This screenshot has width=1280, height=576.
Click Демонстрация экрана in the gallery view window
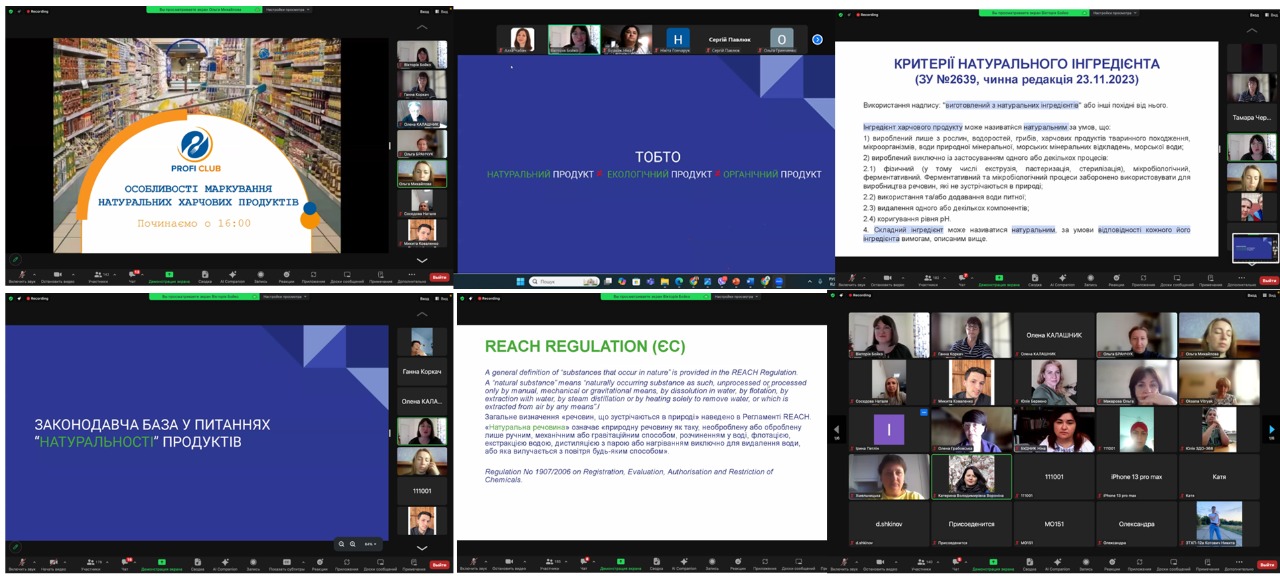pos(993,565)
